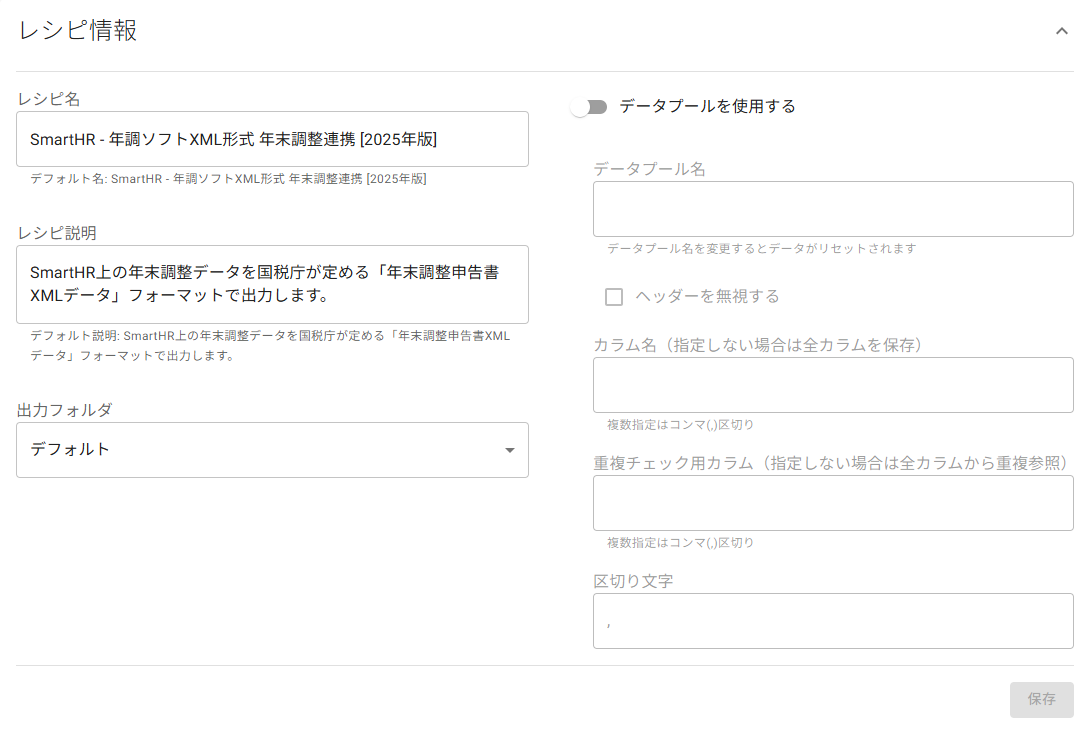Click the データプールを使用する label
Image resolution: width=1087 pixels, height=733 pixels.
coord(707,106)
